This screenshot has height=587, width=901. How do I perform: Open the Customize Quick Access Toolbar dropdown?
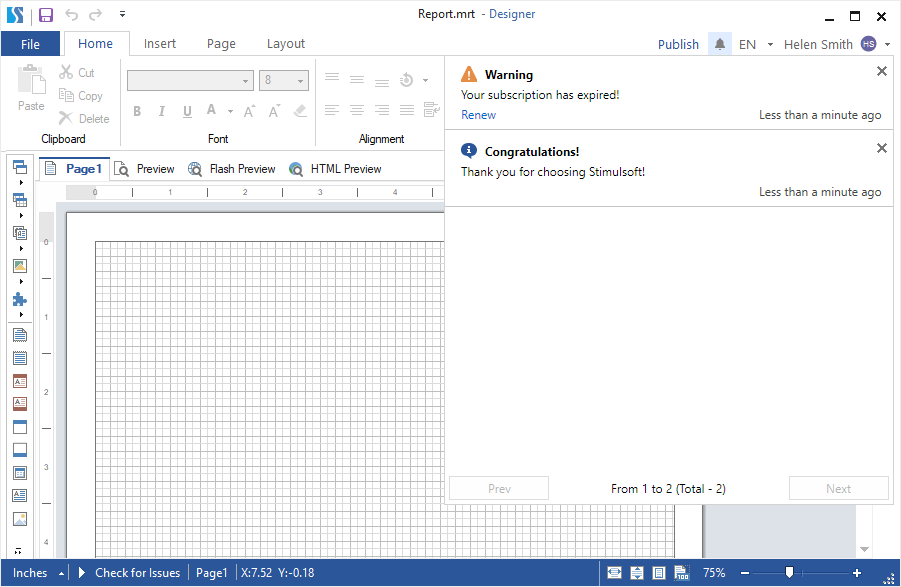[122, 14]
